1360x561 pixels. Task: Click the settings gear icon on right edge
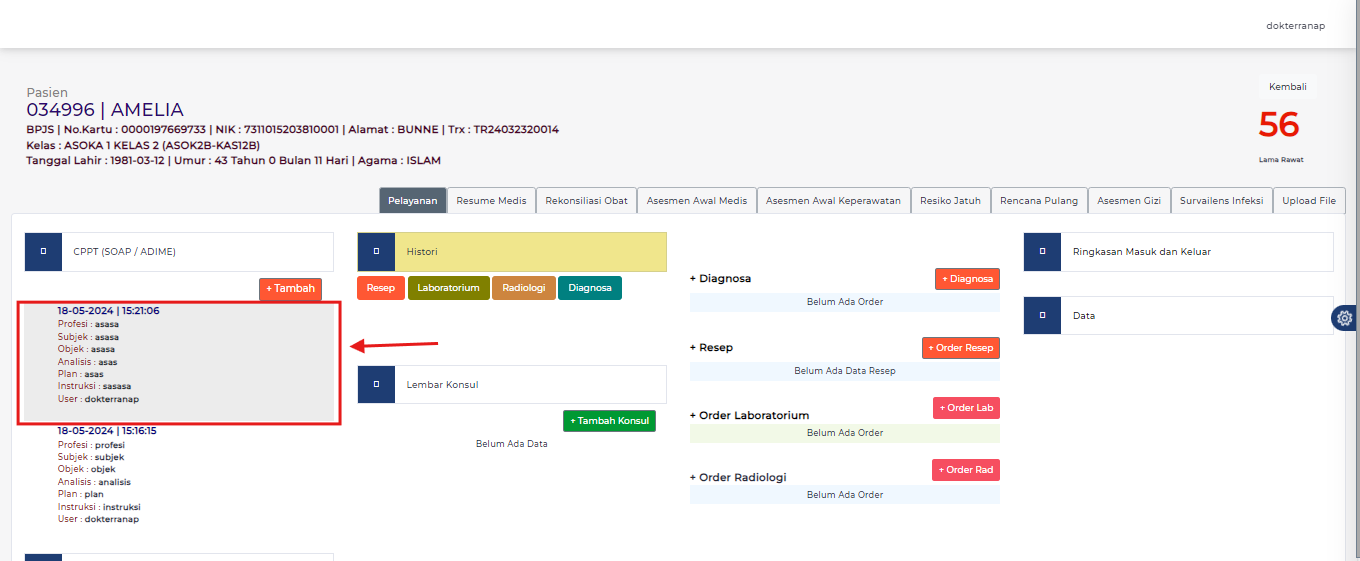point(1345,318)
